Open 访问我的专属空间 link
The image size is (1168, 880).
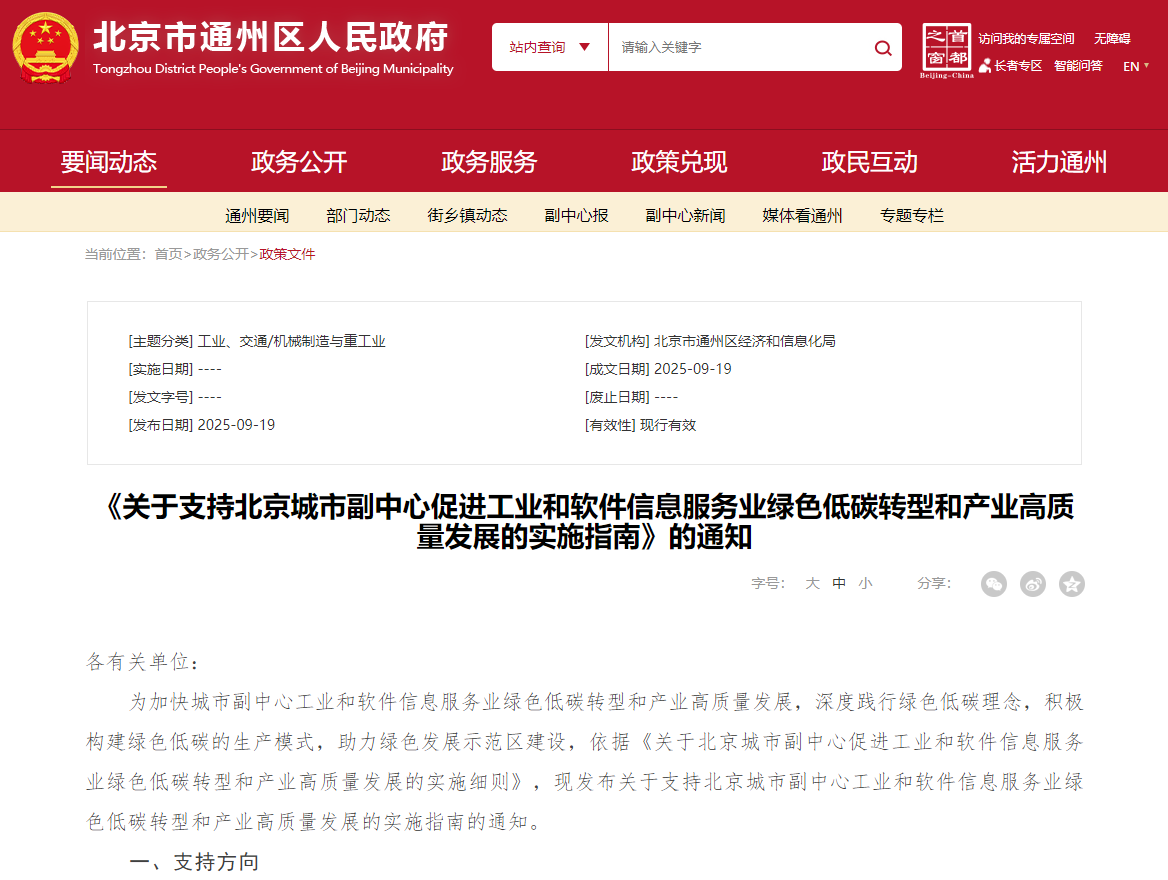[x=1026, y=39]
